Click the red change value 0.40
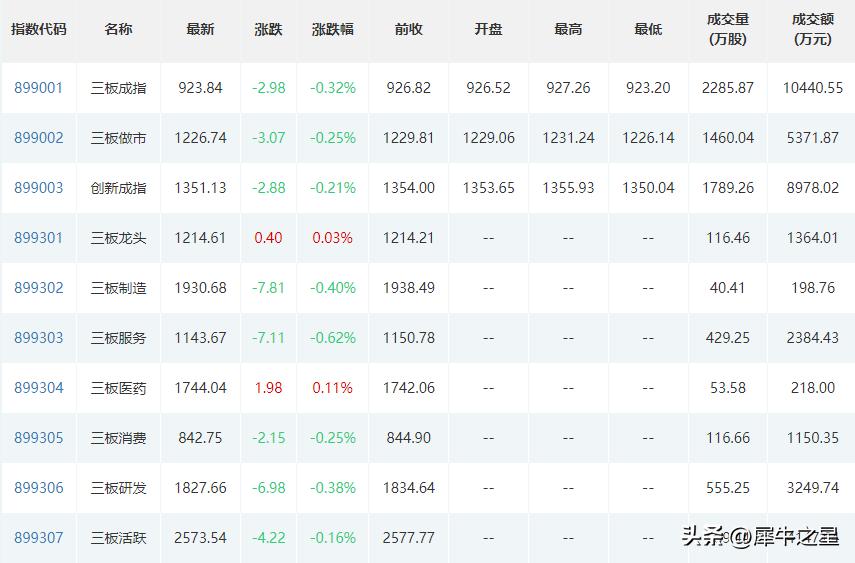The height and width of the screenshot is (563, 855). (268, 238)
